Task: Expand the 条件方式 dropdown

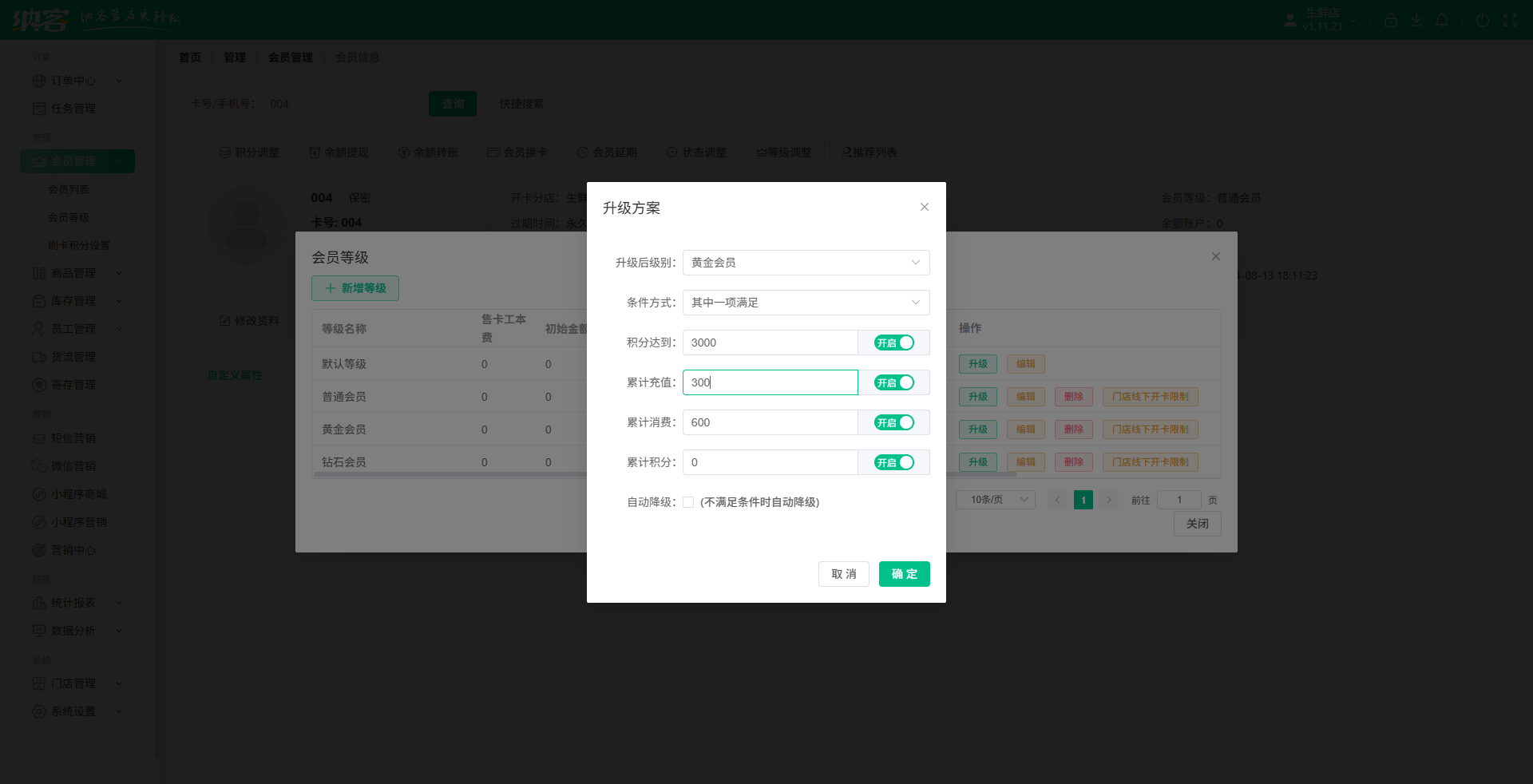Action: coord(806,303)
